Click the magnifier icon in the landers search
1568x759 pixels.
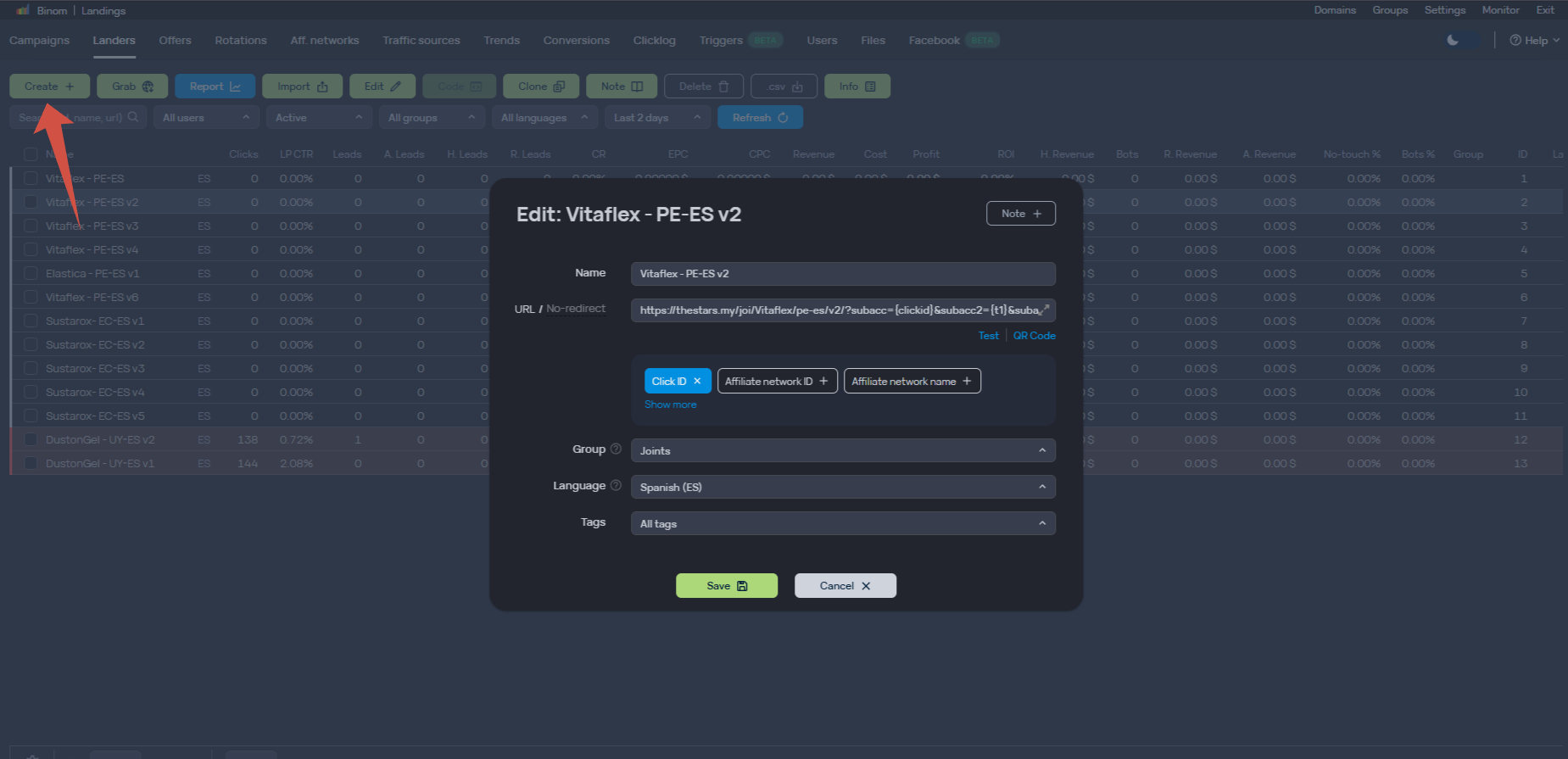(133, 117)
